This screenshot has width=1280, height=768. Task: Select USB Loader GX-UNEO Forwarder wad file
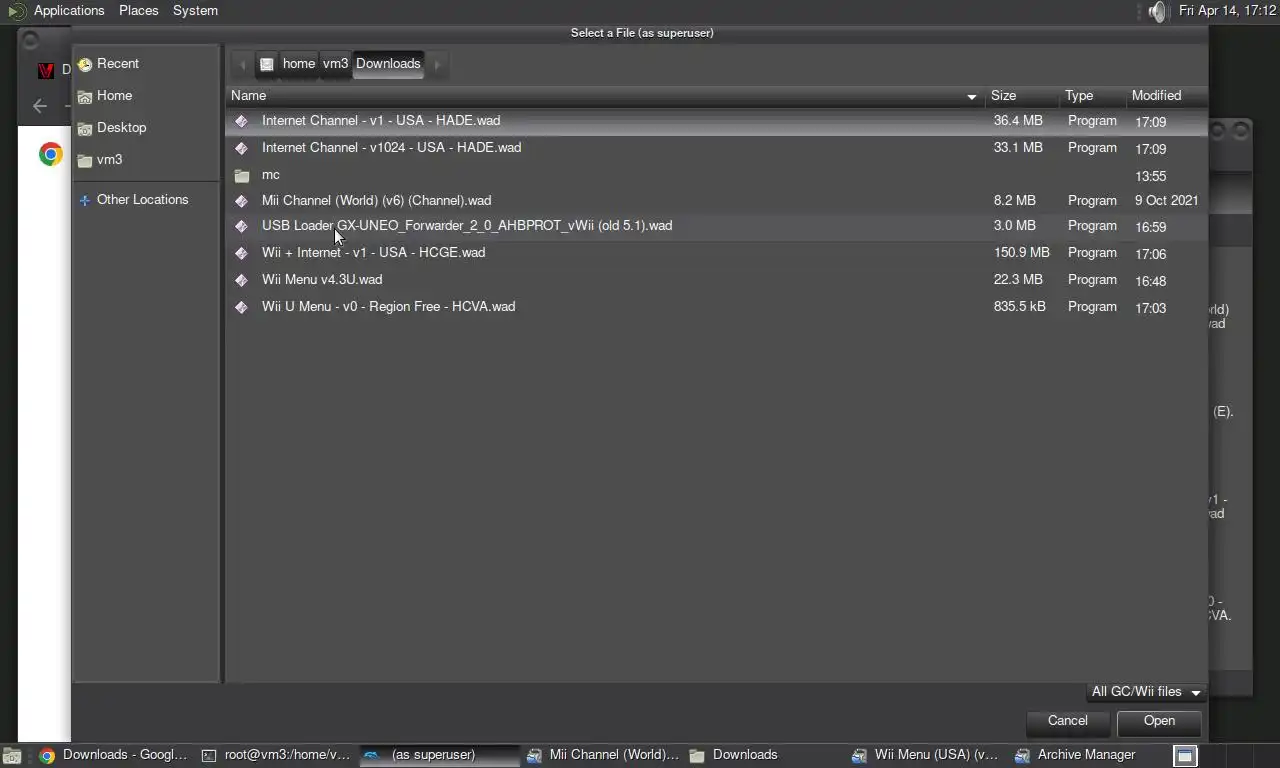pos(716,226)
